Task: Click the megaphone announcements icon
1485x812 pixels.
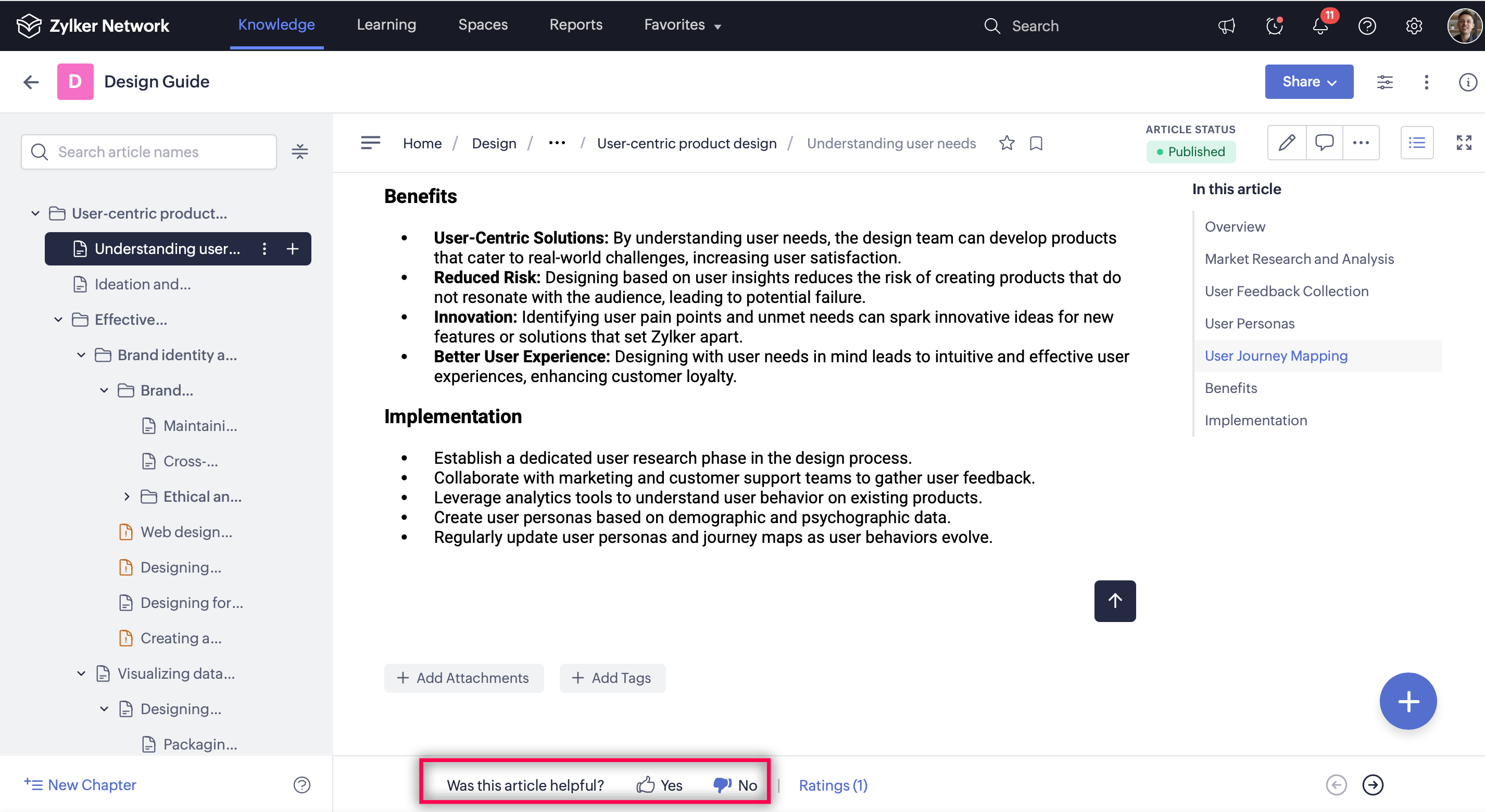Action: (1226, 26)
